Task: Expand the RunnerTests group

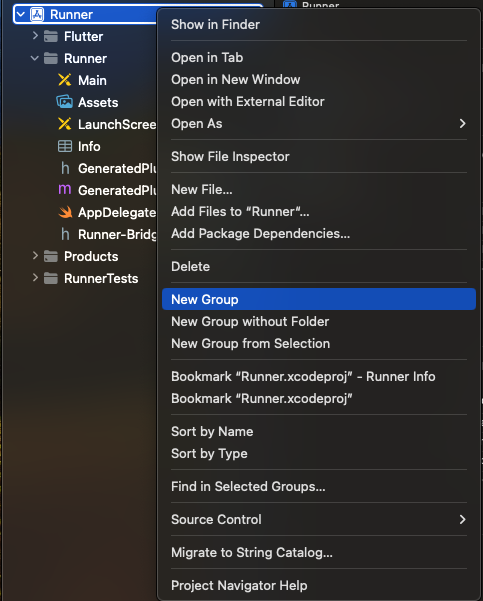Action: coord(35,278)
